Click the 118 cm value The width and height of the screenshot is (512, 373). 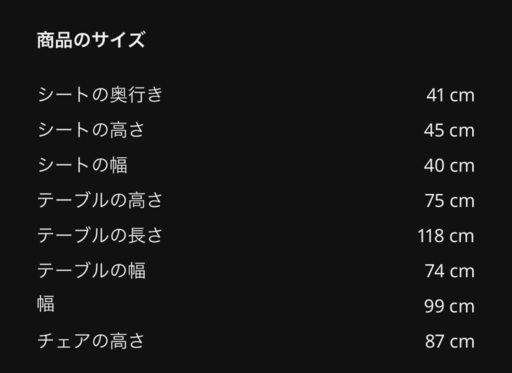tap(446, 236)
